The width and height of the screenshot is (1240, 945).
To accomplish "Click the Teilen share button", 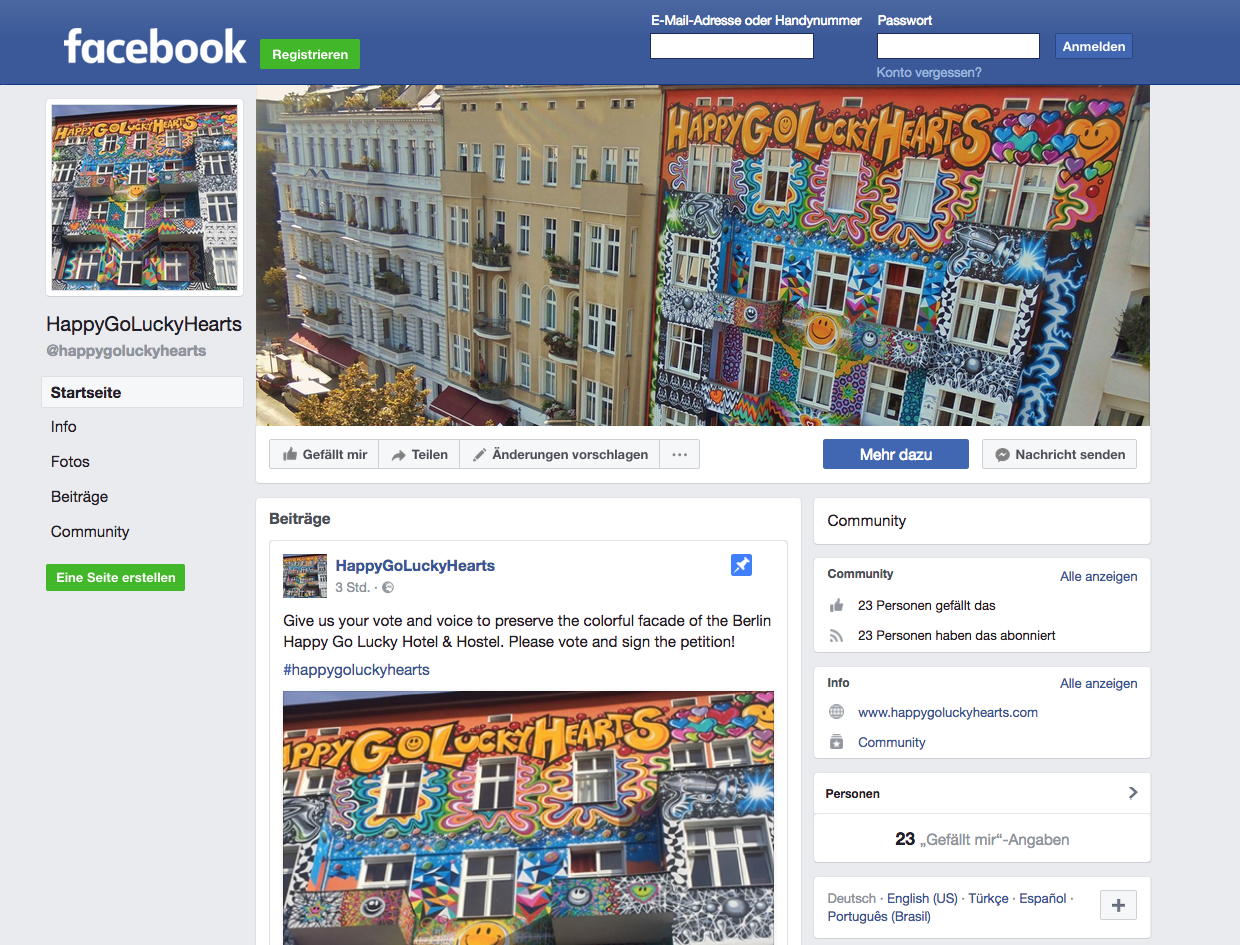I will (419, 455).
